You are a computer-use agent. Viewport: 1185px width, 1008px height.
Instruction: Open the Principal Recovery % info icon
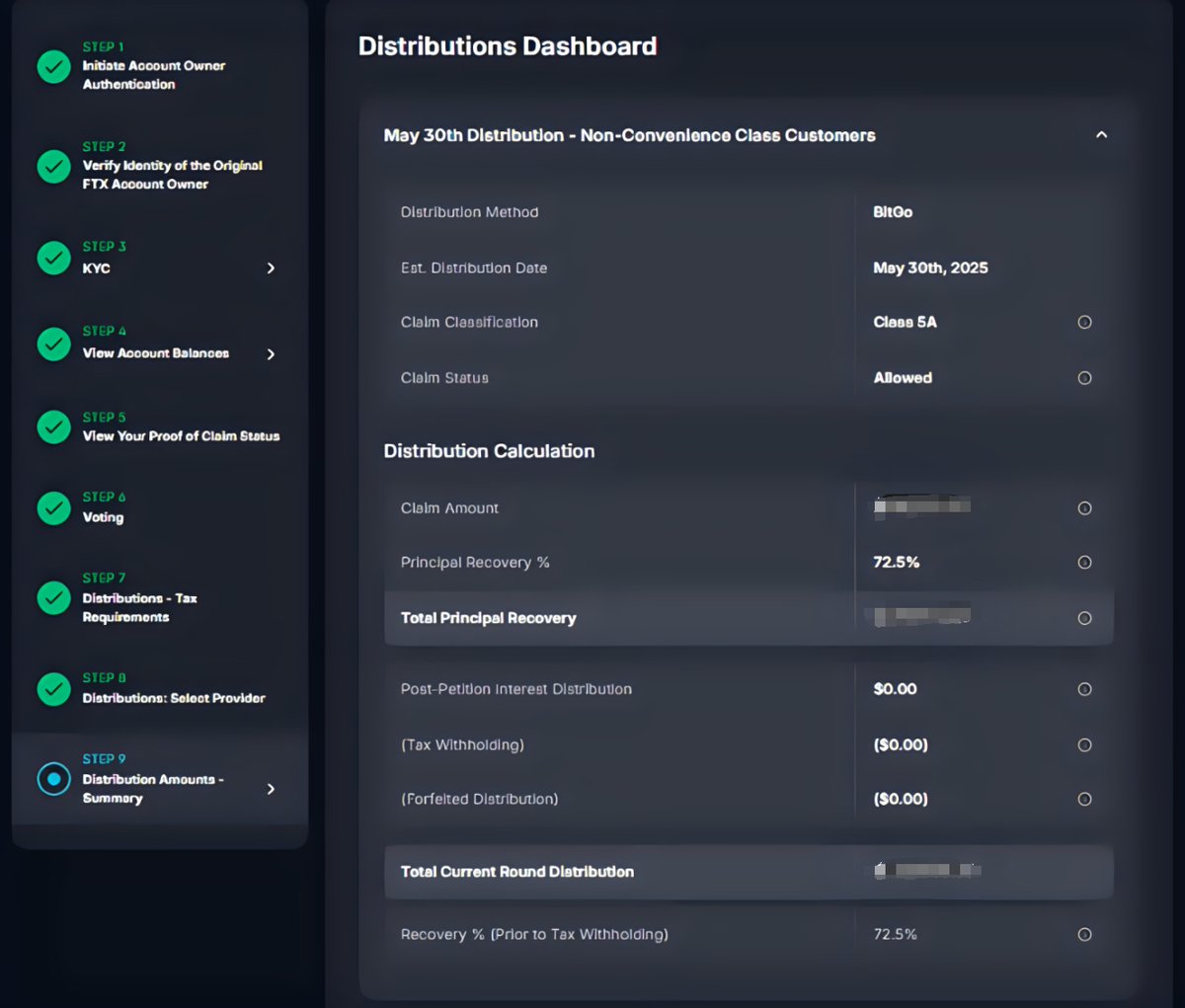click(1084, 563)
